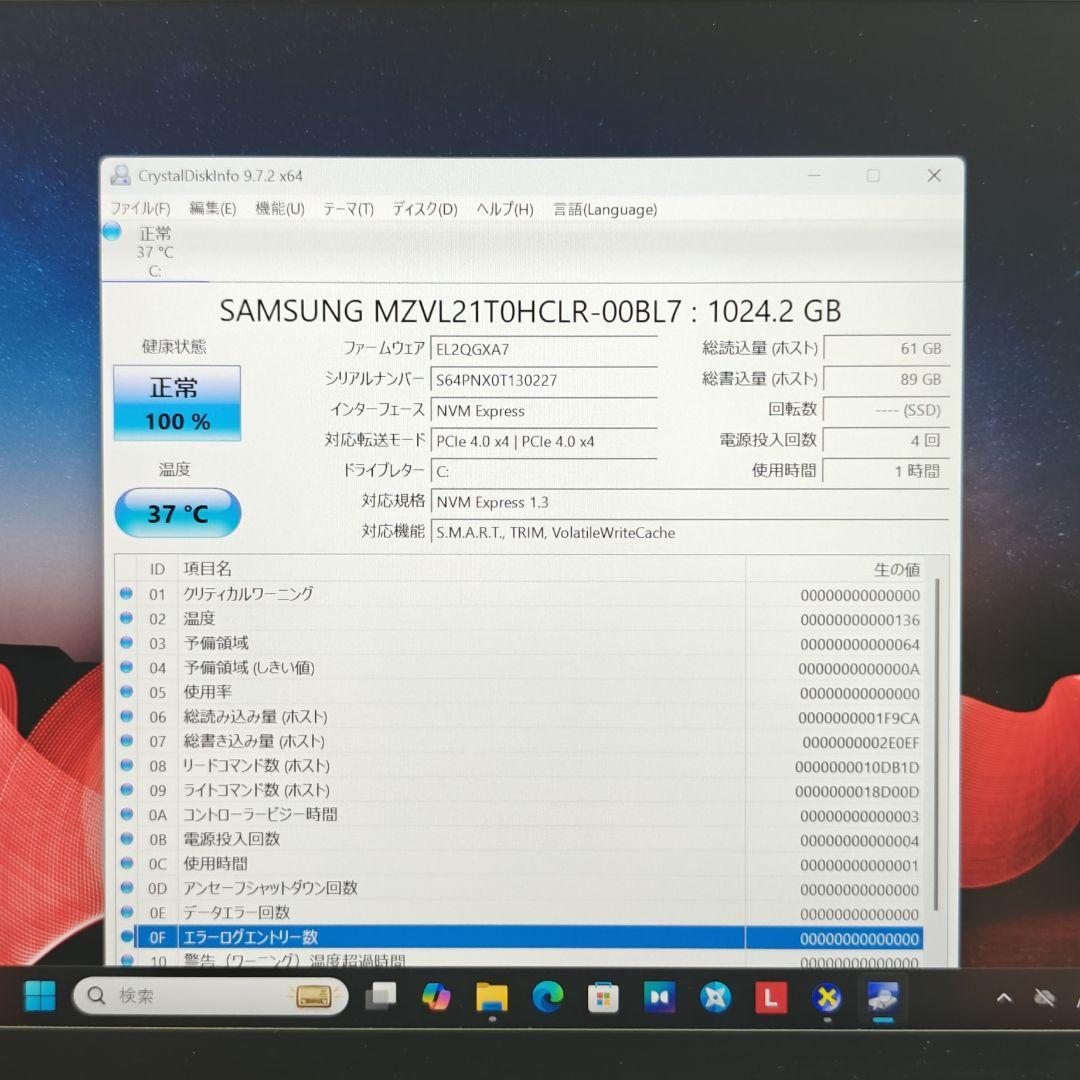Select the 温度 attribute row 02

520,619
